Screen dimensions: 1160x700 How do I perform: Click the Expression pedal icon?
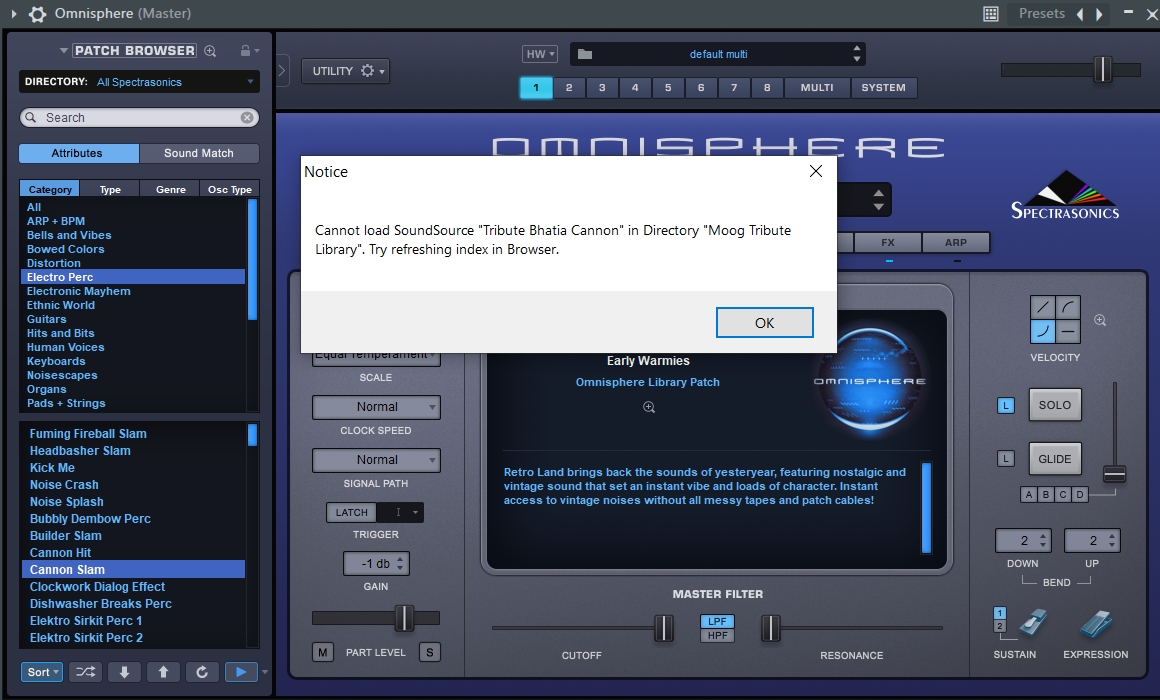point(1095,624)
